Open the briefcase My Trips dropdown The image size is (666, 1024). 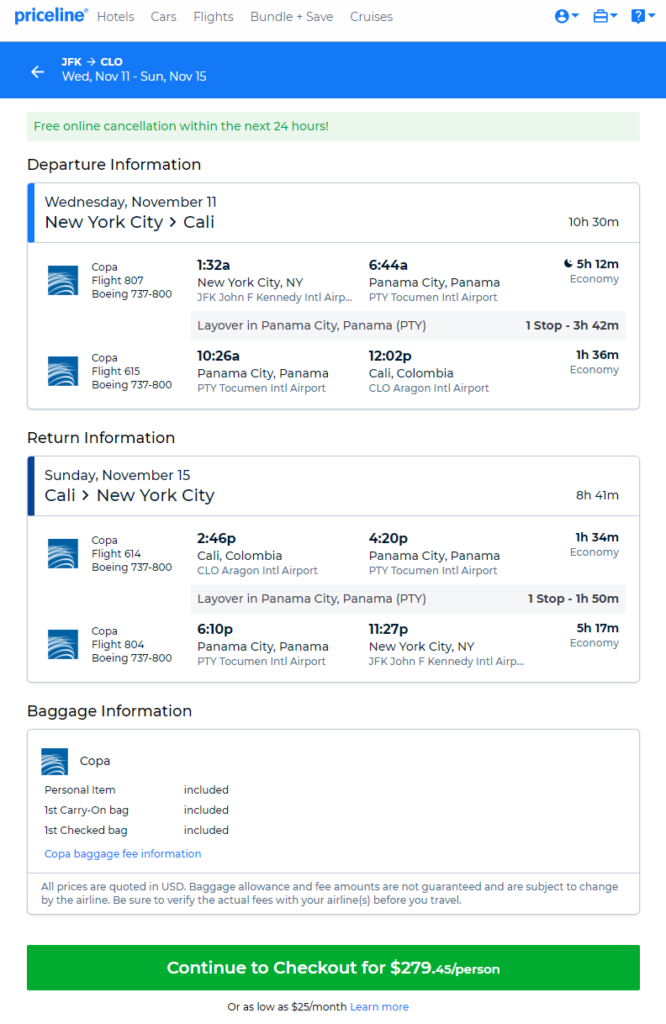pos(605,16)
